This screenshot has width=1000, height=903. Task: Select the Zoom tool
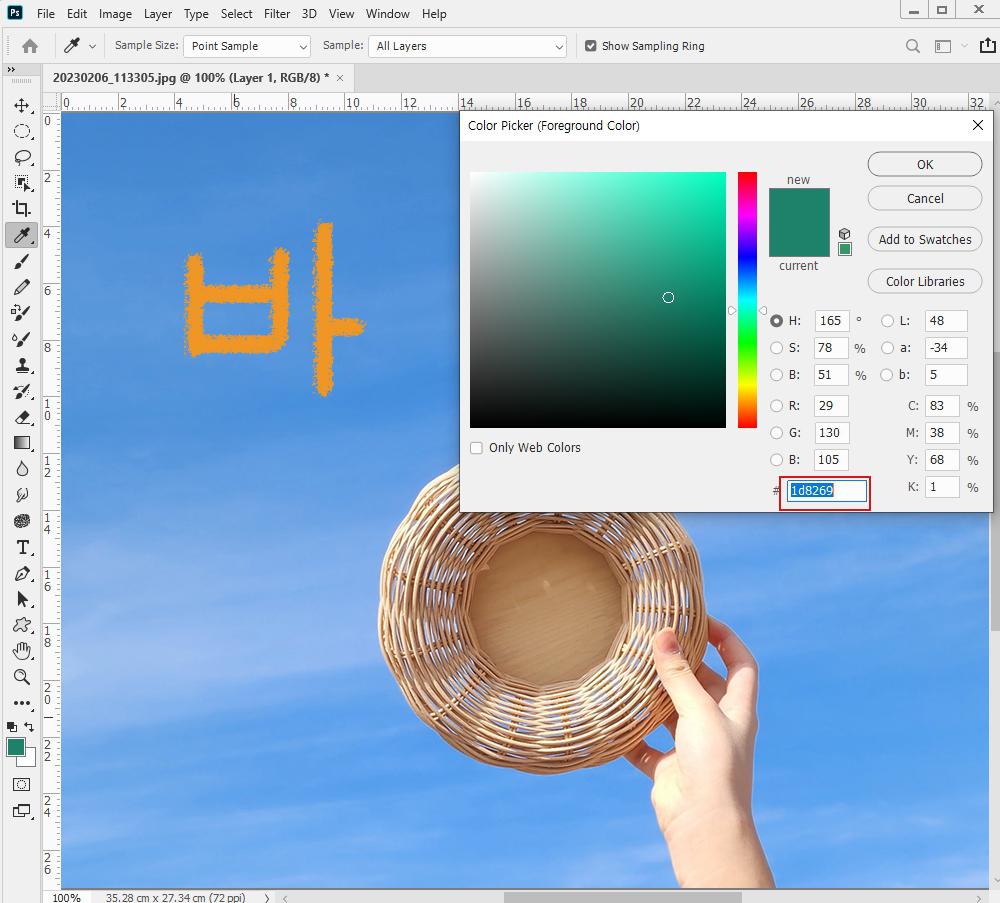pyautogui.click(x=22, y=677)
